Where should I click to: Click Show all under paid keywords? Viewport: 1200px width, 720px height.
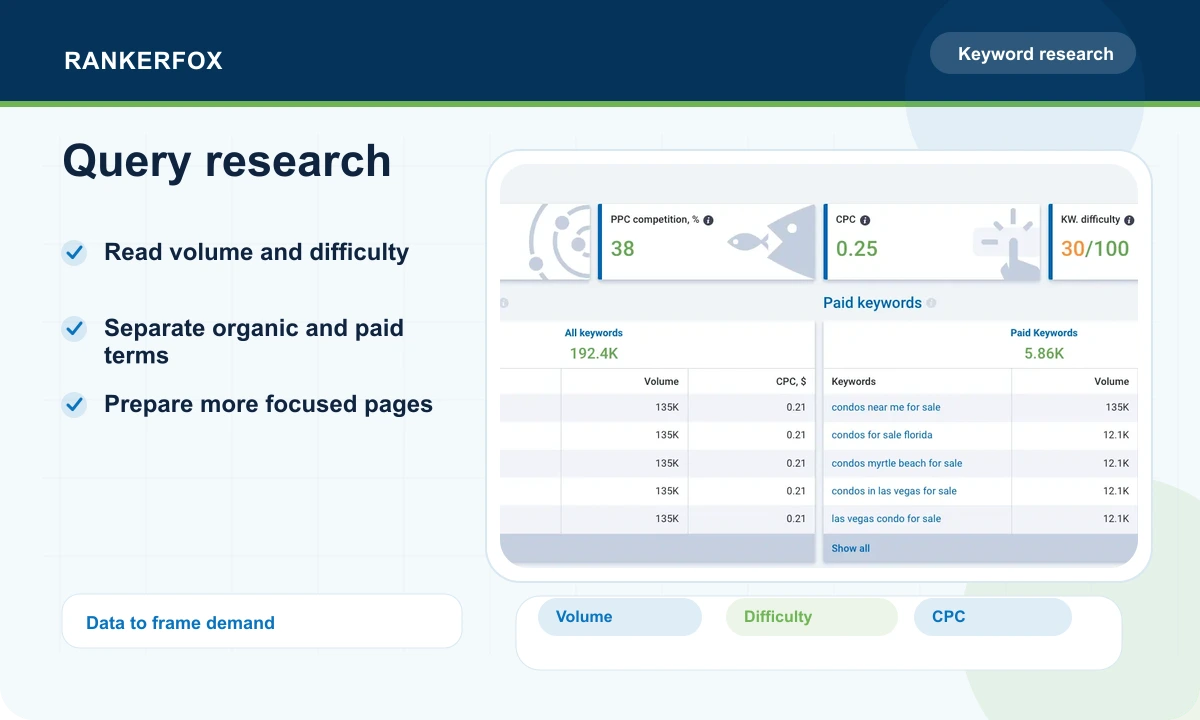tap(851, 548)
